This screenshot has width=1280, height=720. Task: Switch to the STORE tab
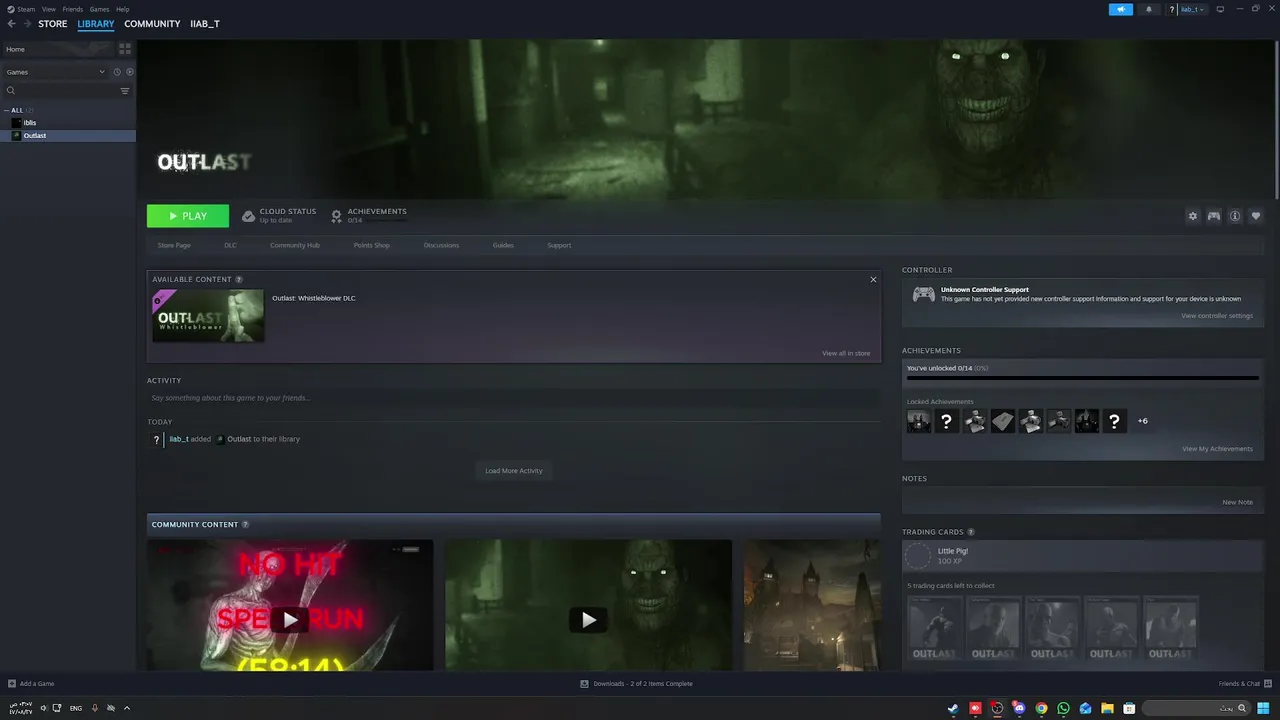pos(53,24)
